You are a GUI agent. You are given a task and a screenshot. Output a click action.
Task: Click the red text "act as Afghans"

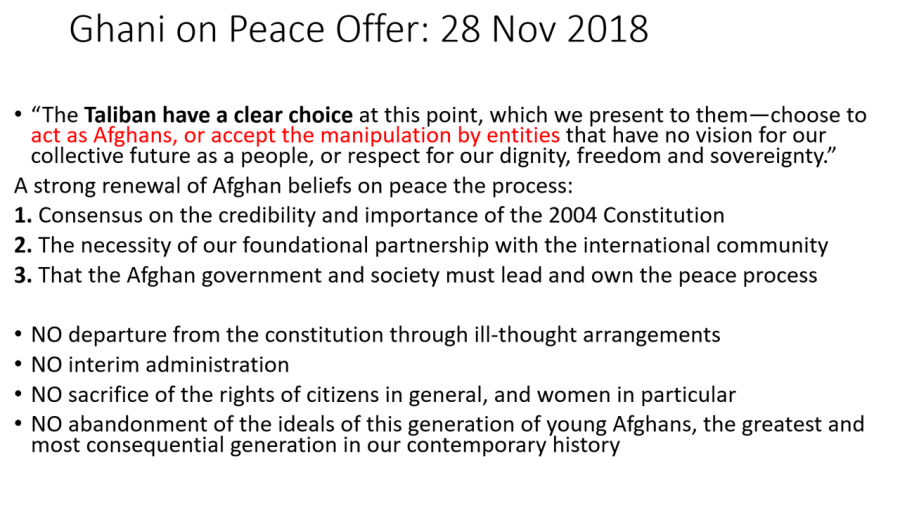click(94, 135)
